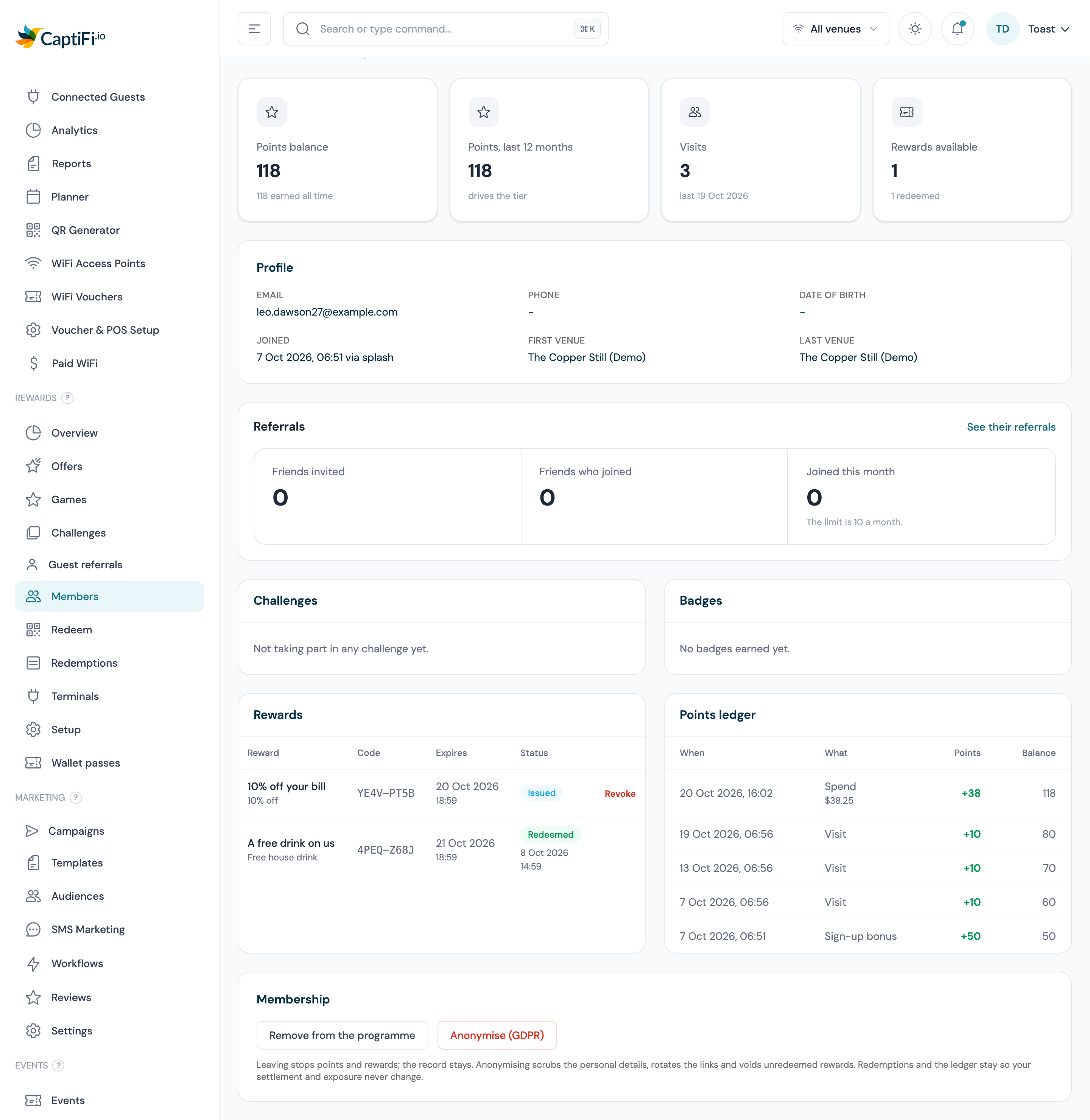Click the Sign-up bonus ledger entry
This screenshot has width=1090, height=1120.
(x=867, y=936)
